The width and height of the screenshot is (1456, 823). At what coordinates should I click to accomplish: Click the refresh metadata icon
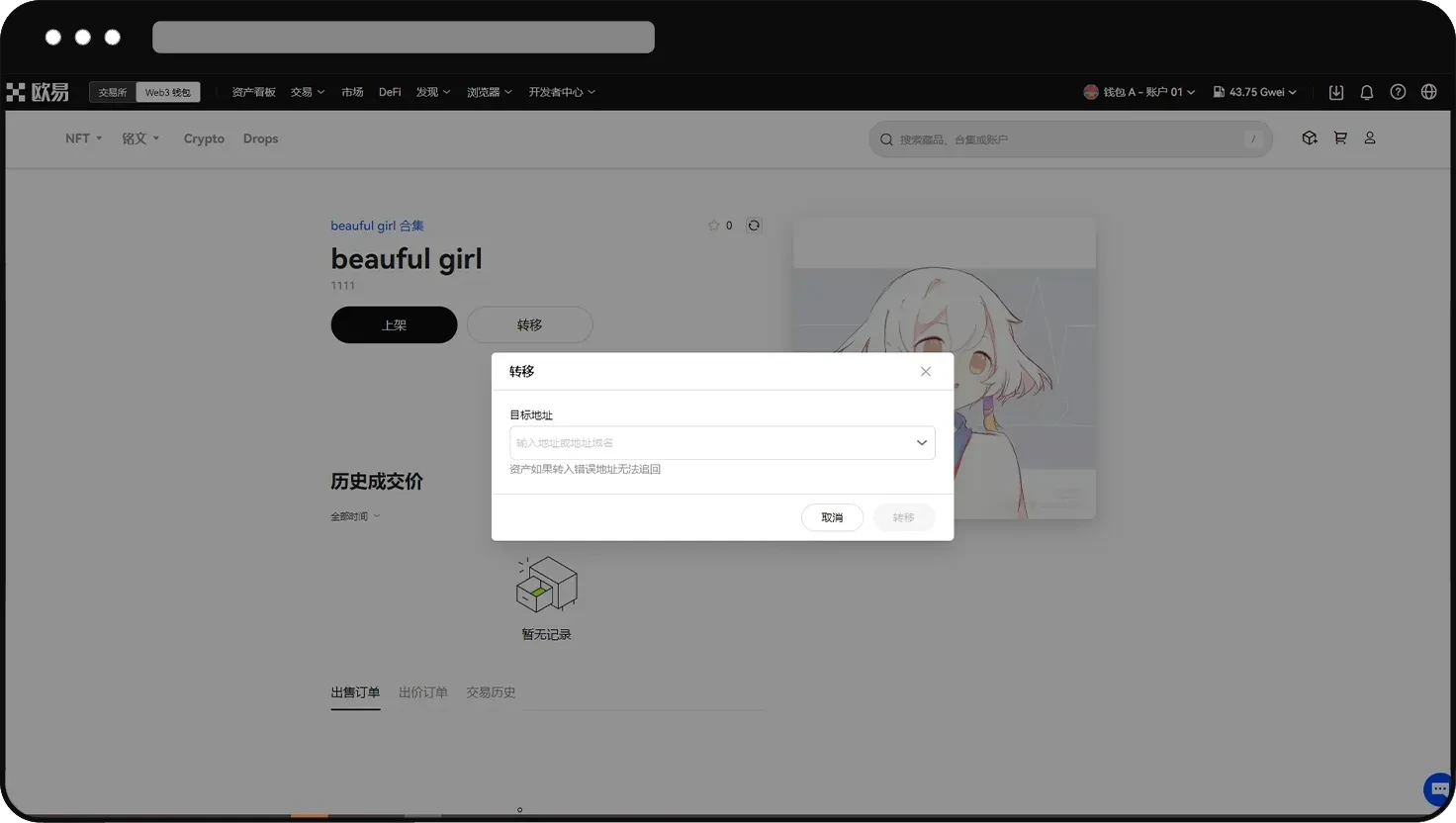coord(754,226)
